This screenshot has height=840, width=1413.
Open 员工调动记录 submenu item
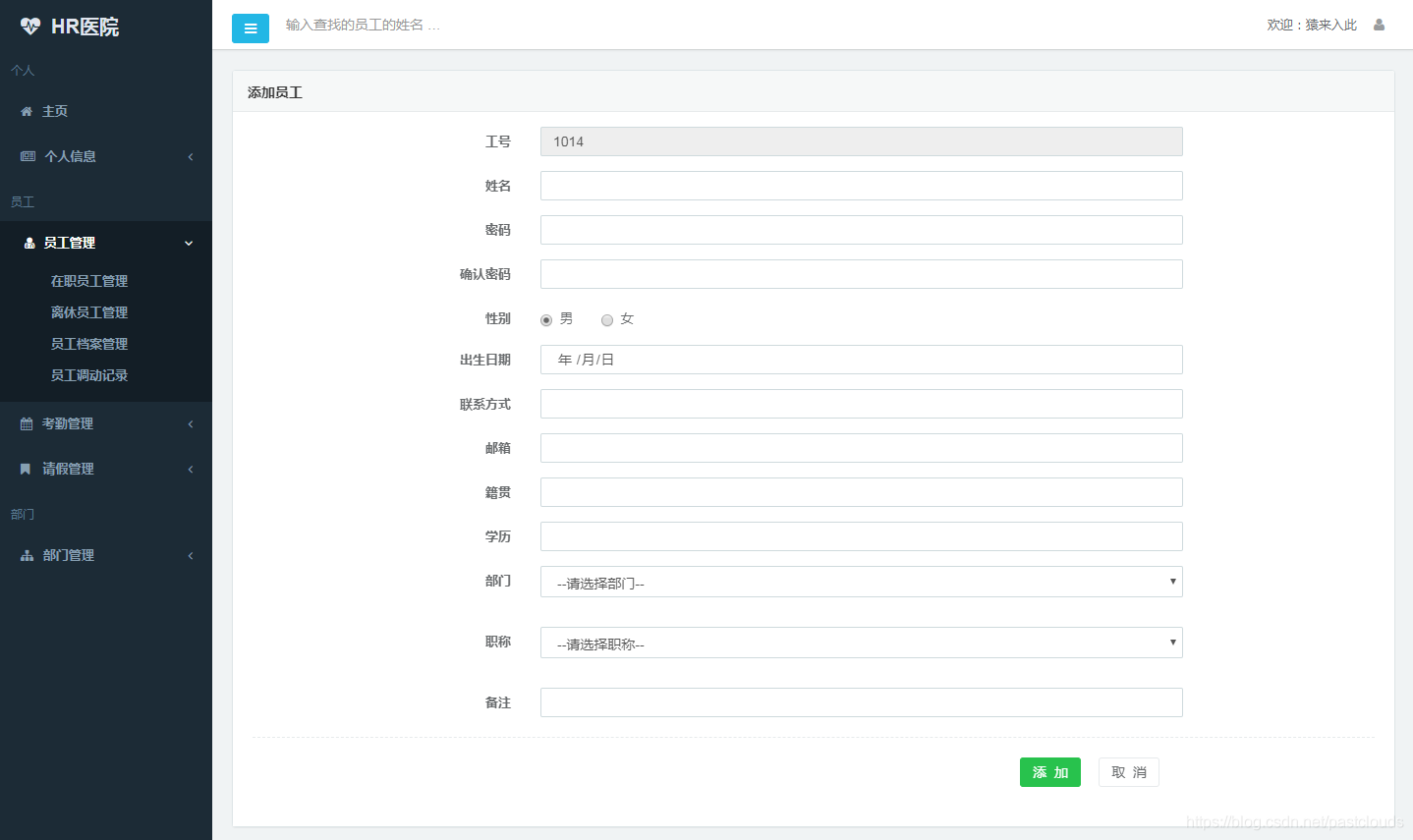(89, 375)
